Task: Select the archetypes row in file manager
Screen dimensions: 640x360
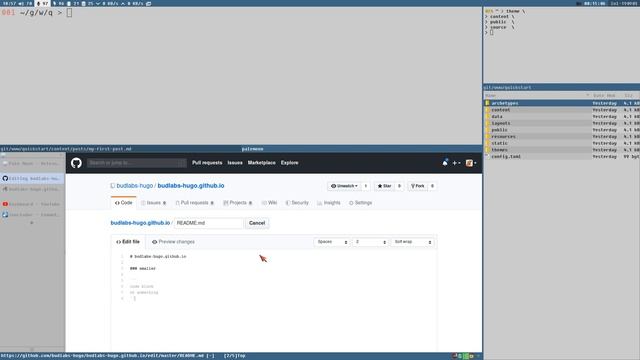Action: click(x=562, y=103)
